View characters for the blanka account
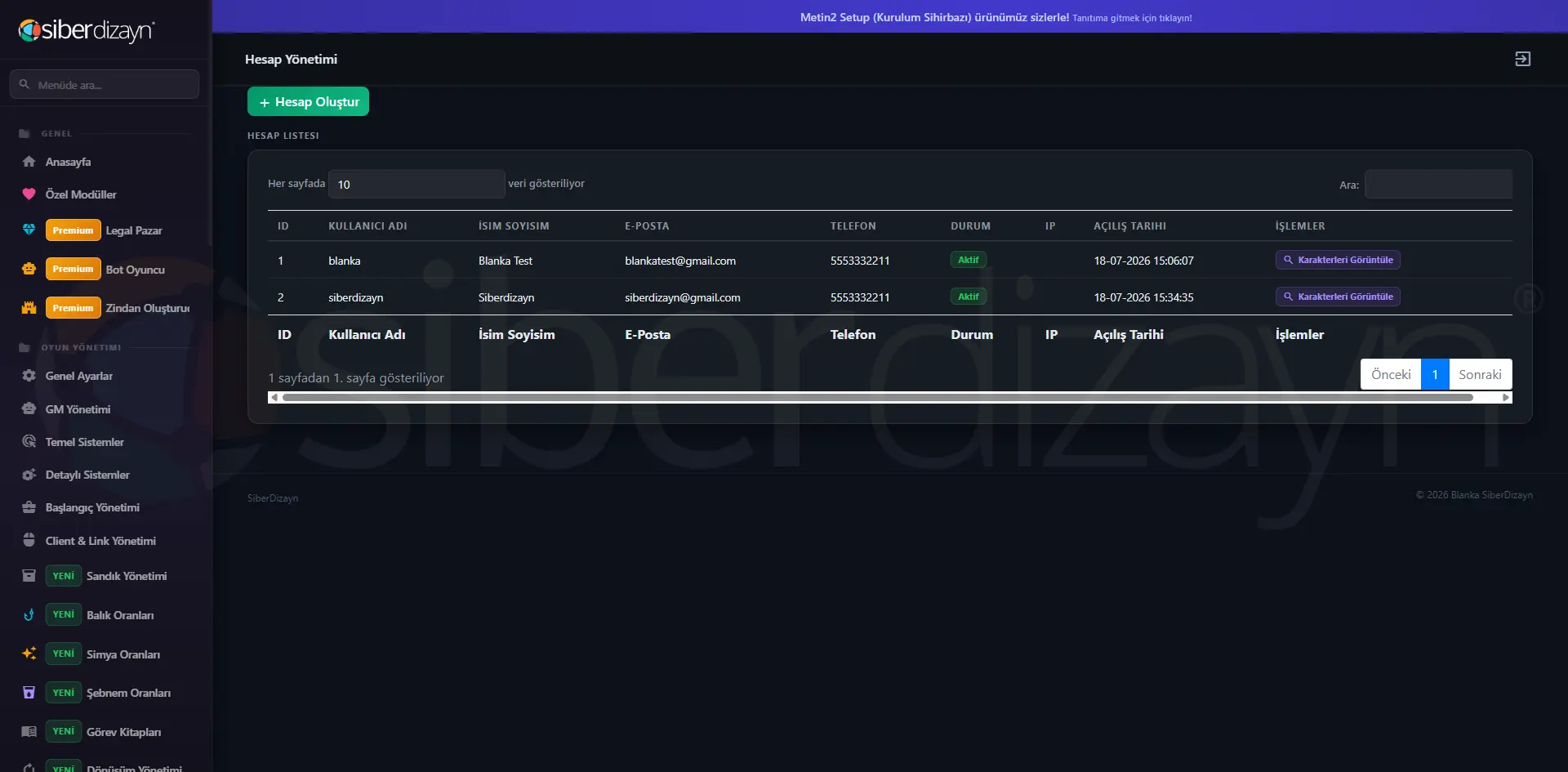This screenshot has width=1568, height=772. 1338,260
